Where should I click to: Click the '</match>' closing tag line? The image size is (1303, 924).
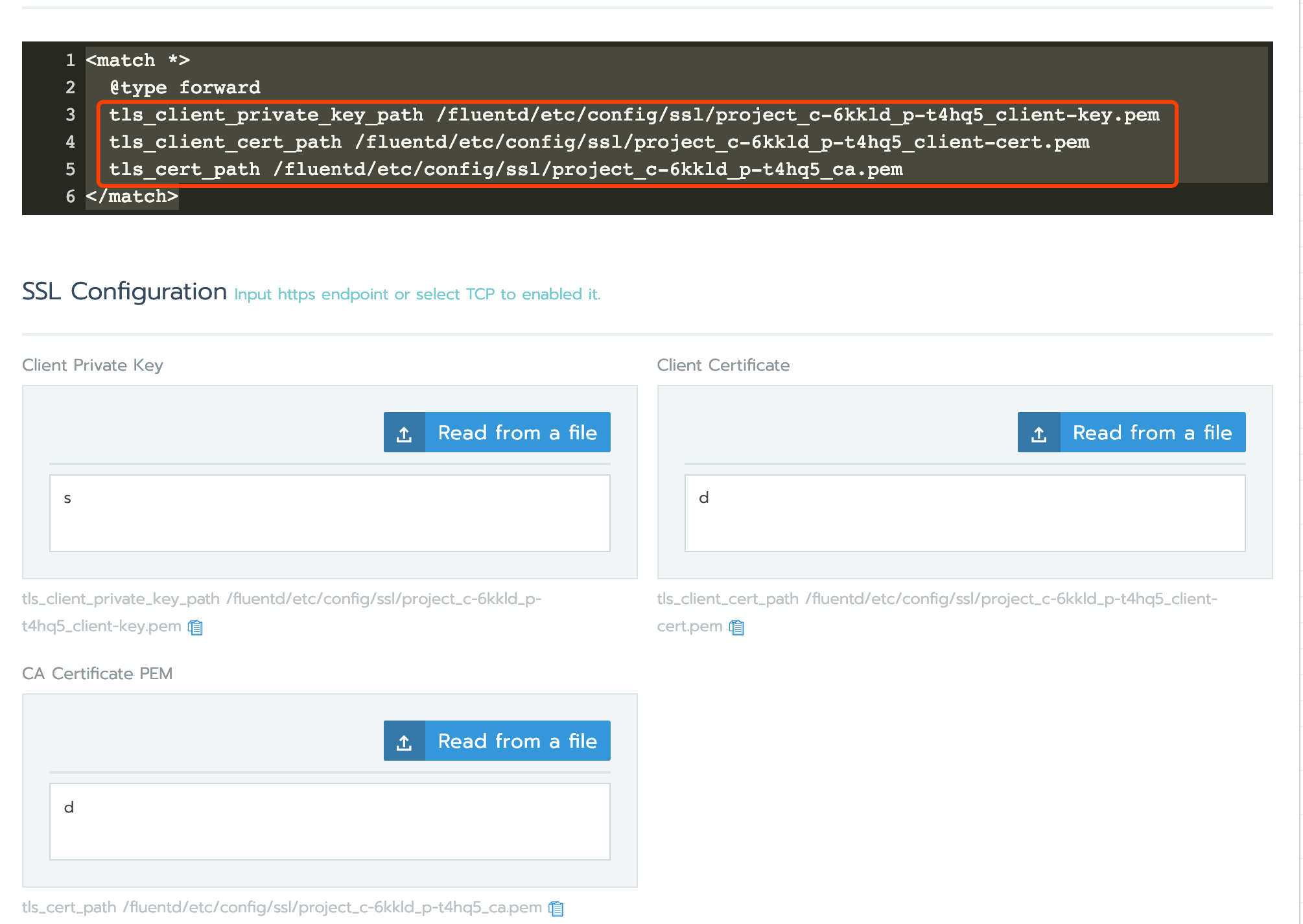[x=132, y=196]
